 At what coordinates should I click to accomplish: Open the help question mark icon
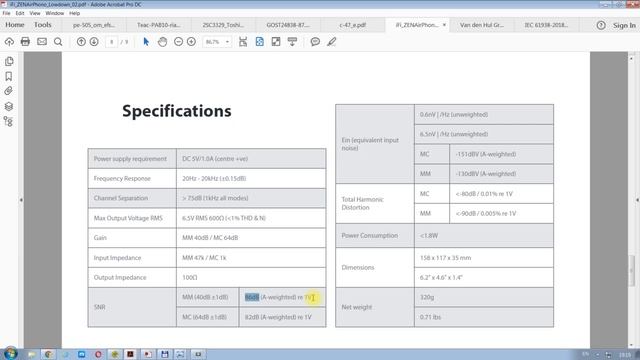tap(601, 25)
